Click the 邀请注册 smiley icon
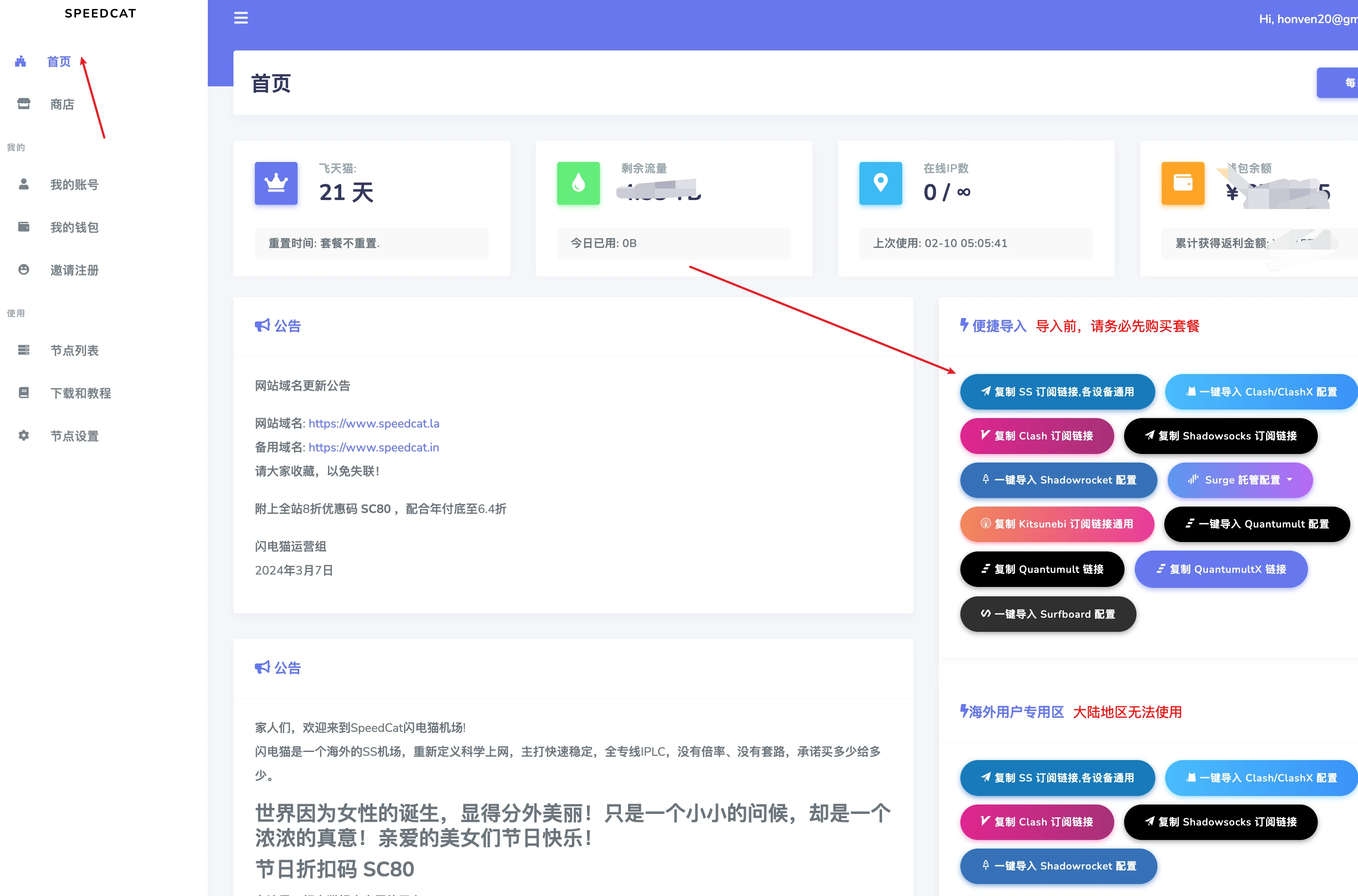 pos(24,270)
